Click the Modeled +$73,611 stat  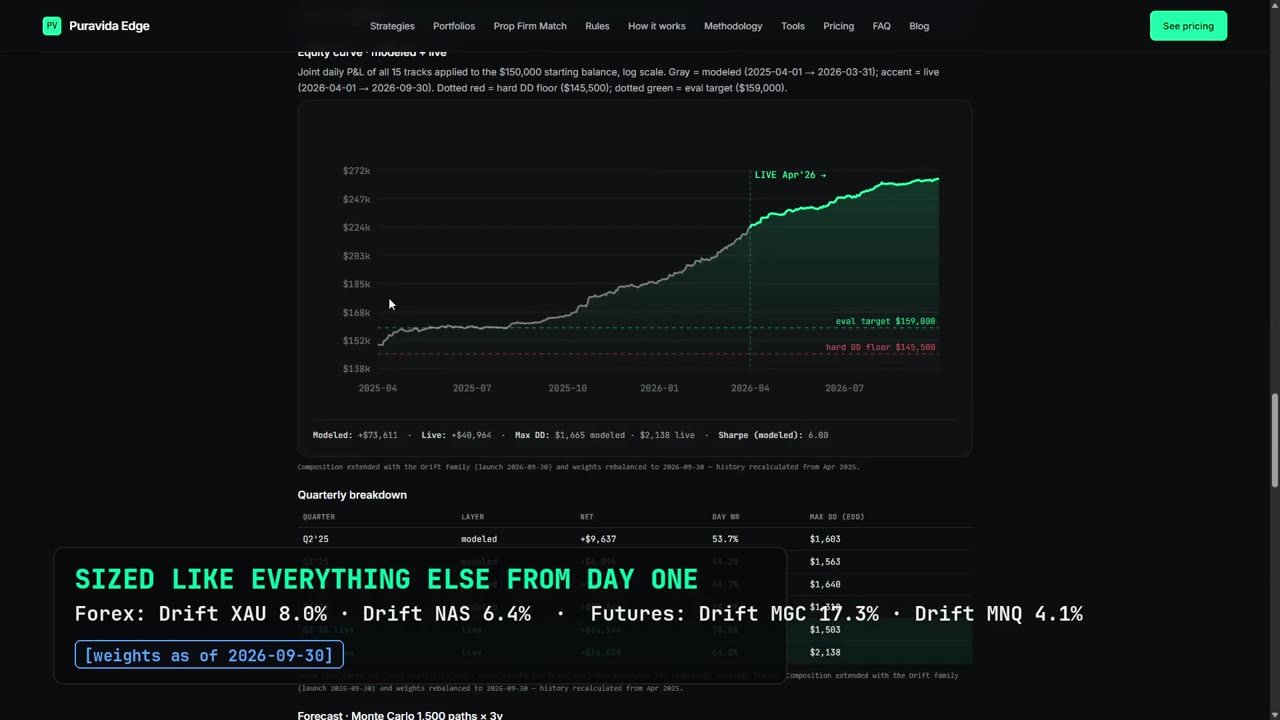[x=355, y=435]
